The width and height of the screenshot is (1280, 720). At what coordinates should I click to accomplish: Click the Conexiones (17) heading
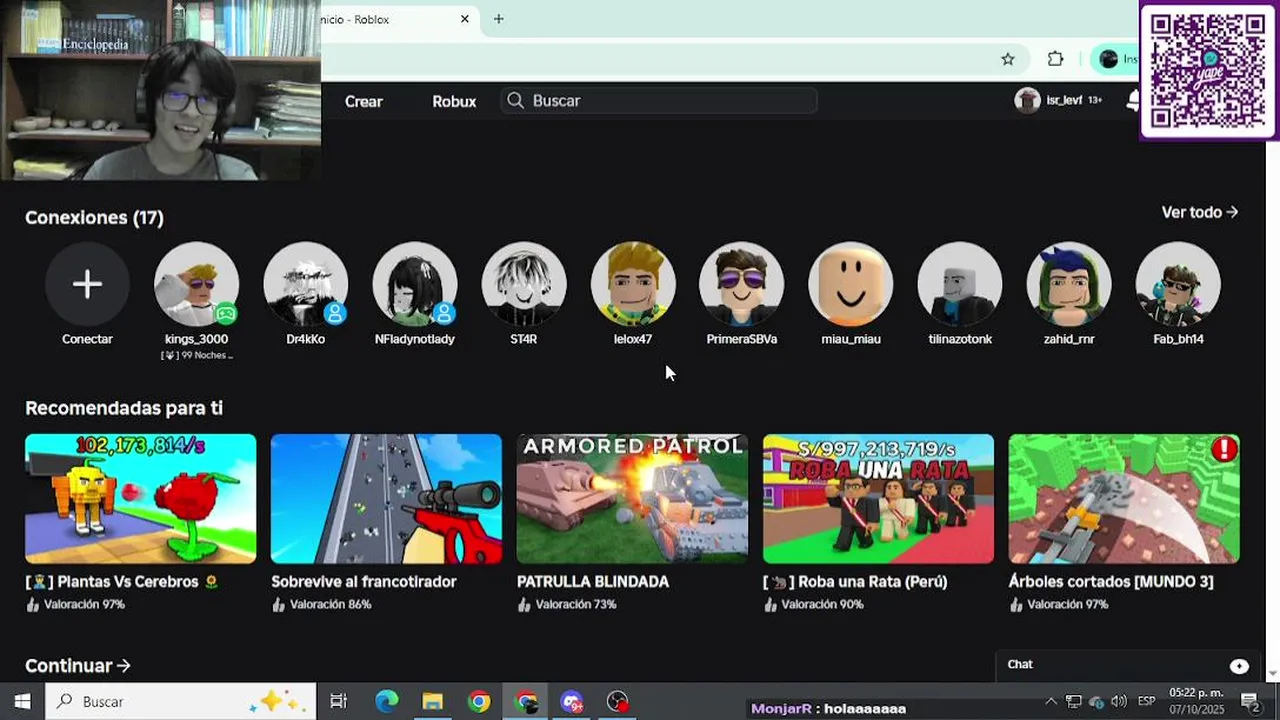pos(94,217)
